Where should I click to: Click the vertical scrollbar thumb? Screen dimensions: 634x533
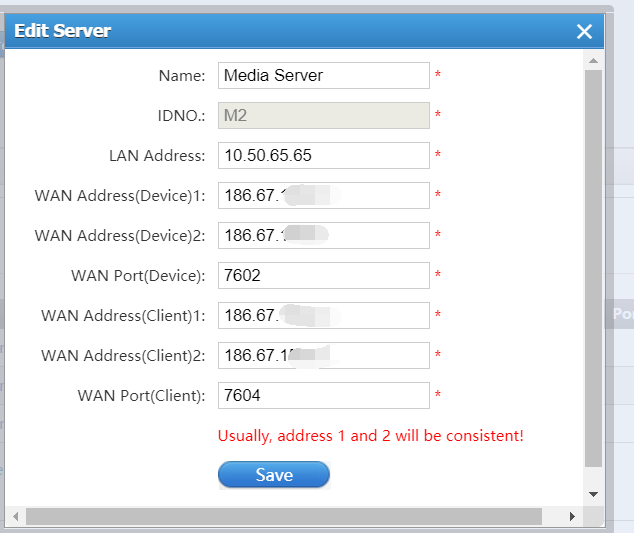click(593, 269)
